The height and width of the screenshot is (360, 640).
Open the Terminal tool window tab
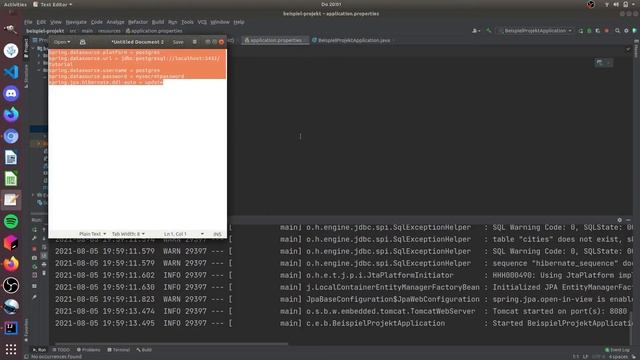click(118, 350)
